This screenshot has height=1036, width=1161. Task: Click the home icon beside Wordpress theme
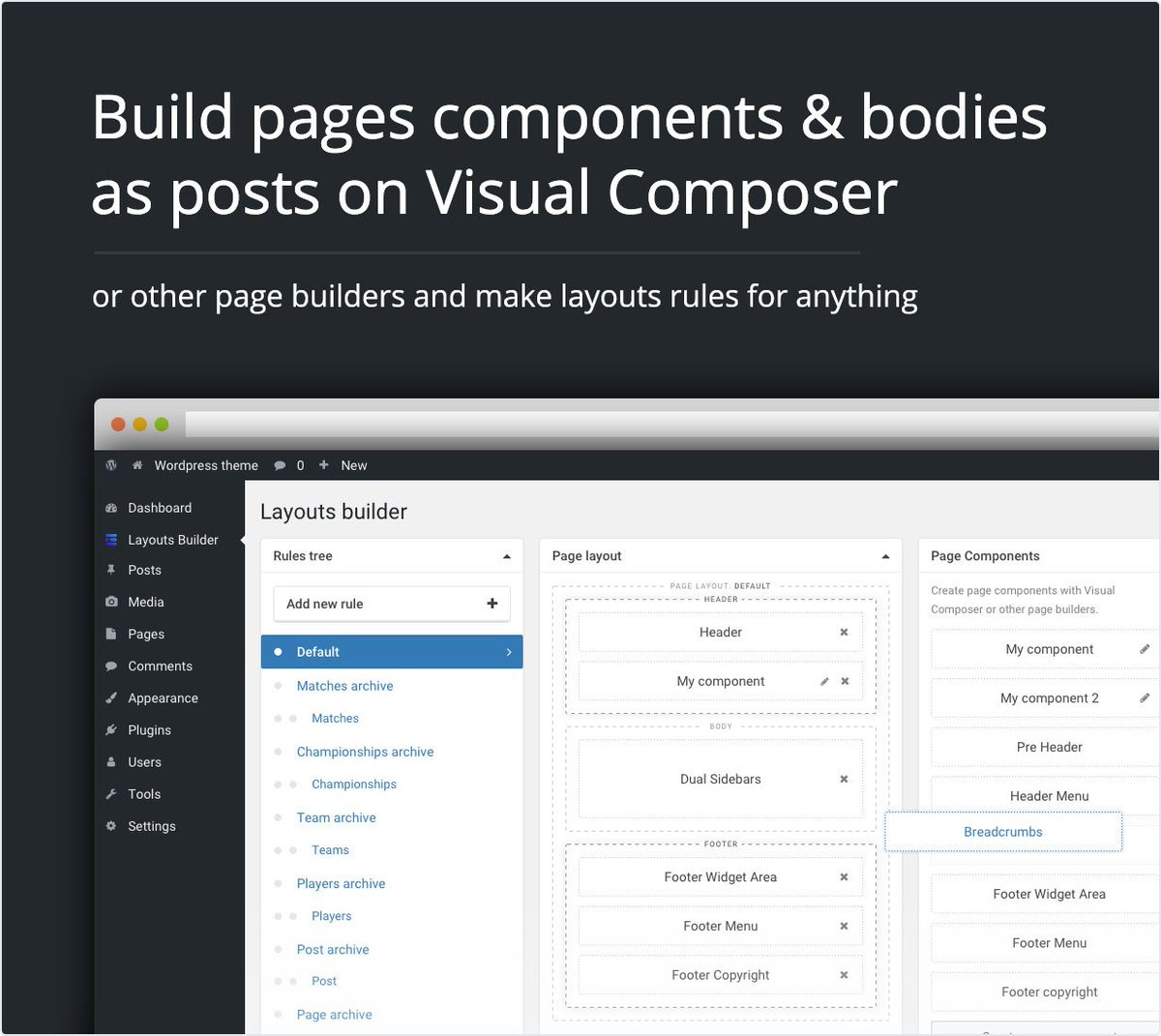(x=137, y=465)
